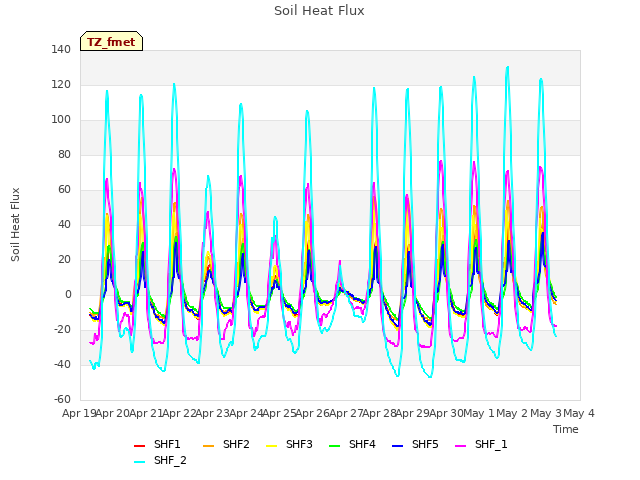Click the 120 y-axis tick label
The height and width of the screenshot is (480, 640).
(x=61, y=85)
